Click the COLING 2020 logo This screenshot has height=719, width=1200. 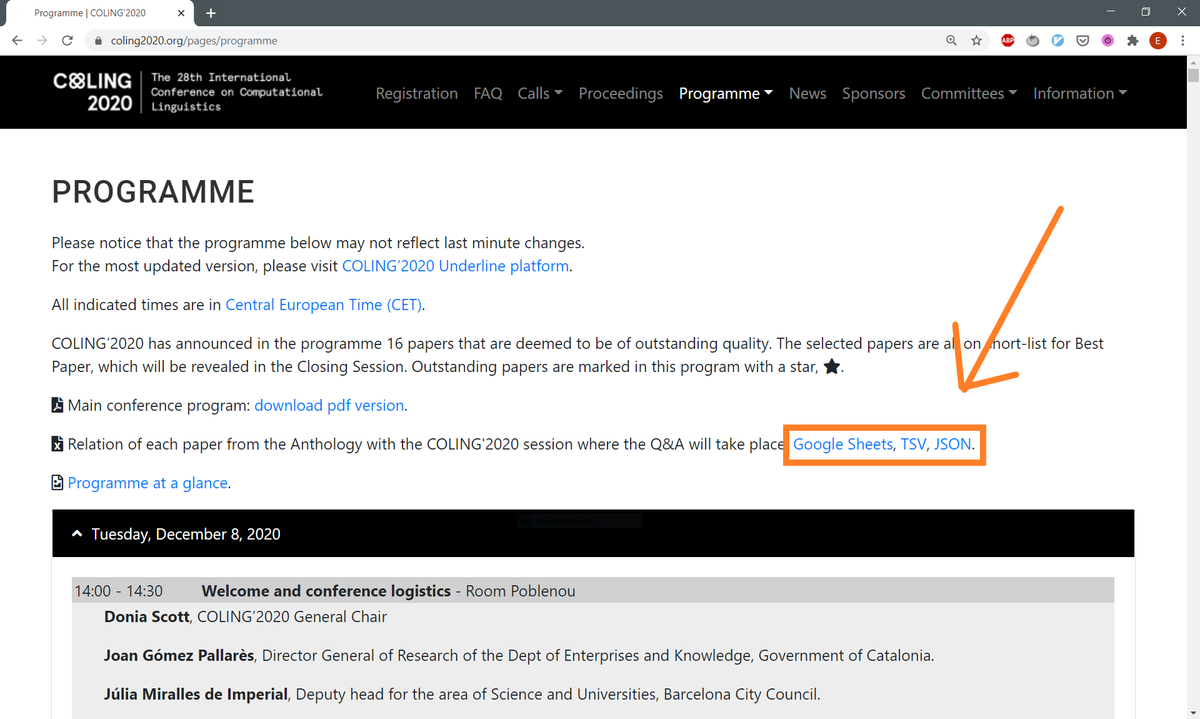coord(92,92)
